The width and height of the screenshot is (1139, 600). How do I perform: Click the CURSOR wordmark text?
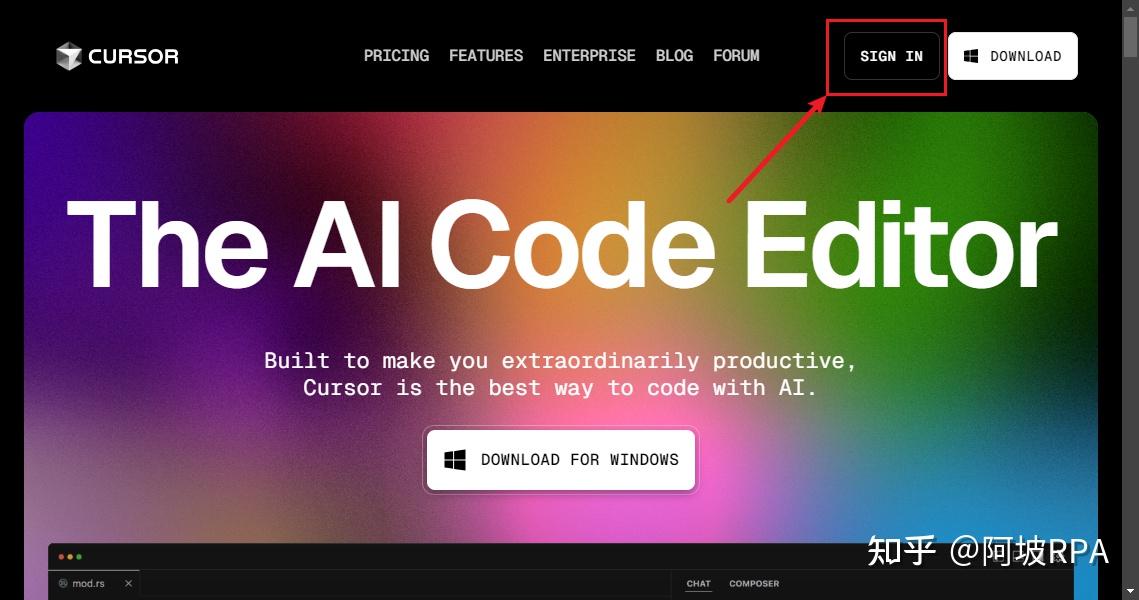[x=133, y=56]
